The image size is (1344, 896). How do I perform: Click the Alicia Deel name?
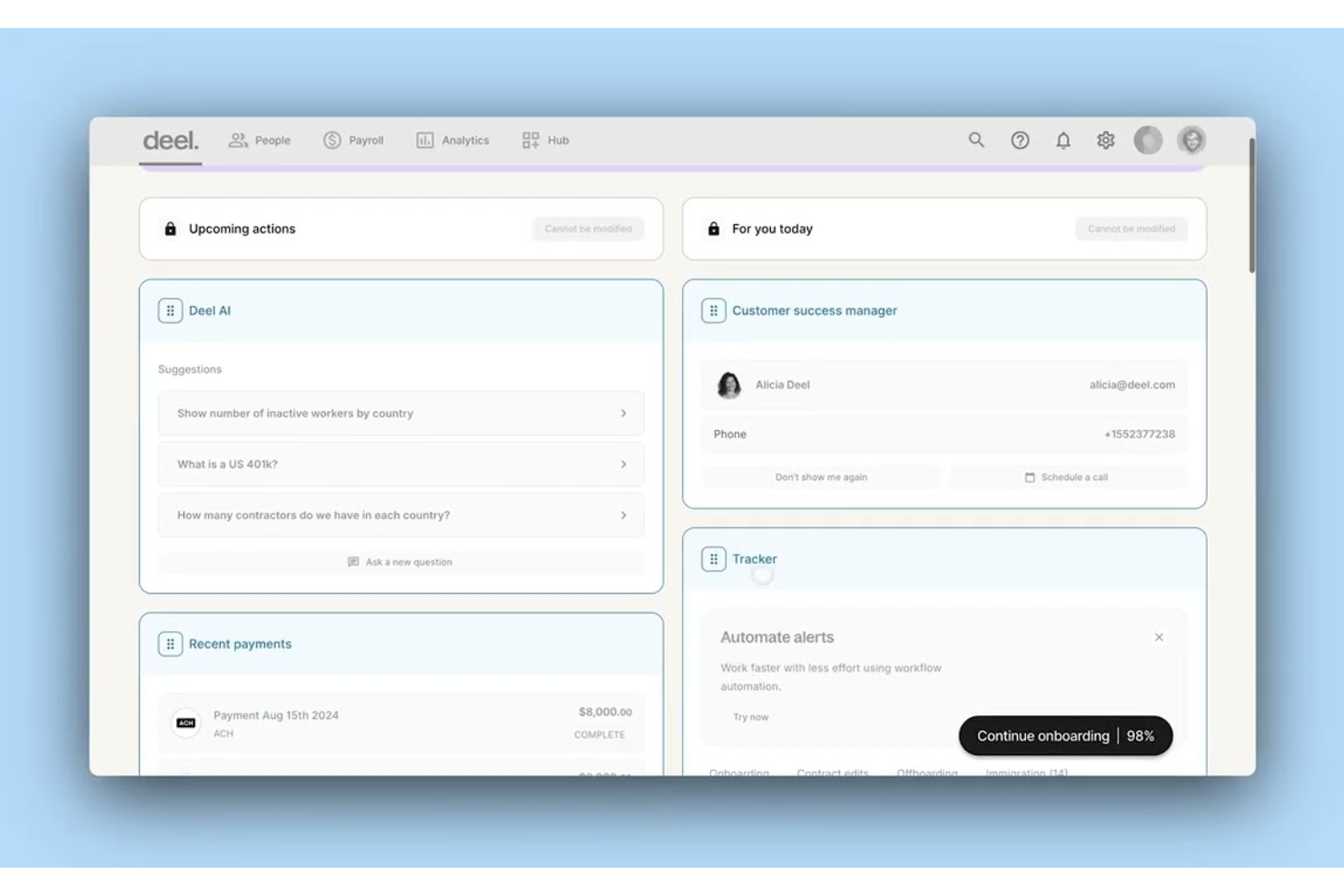click(x=783, y=385)
